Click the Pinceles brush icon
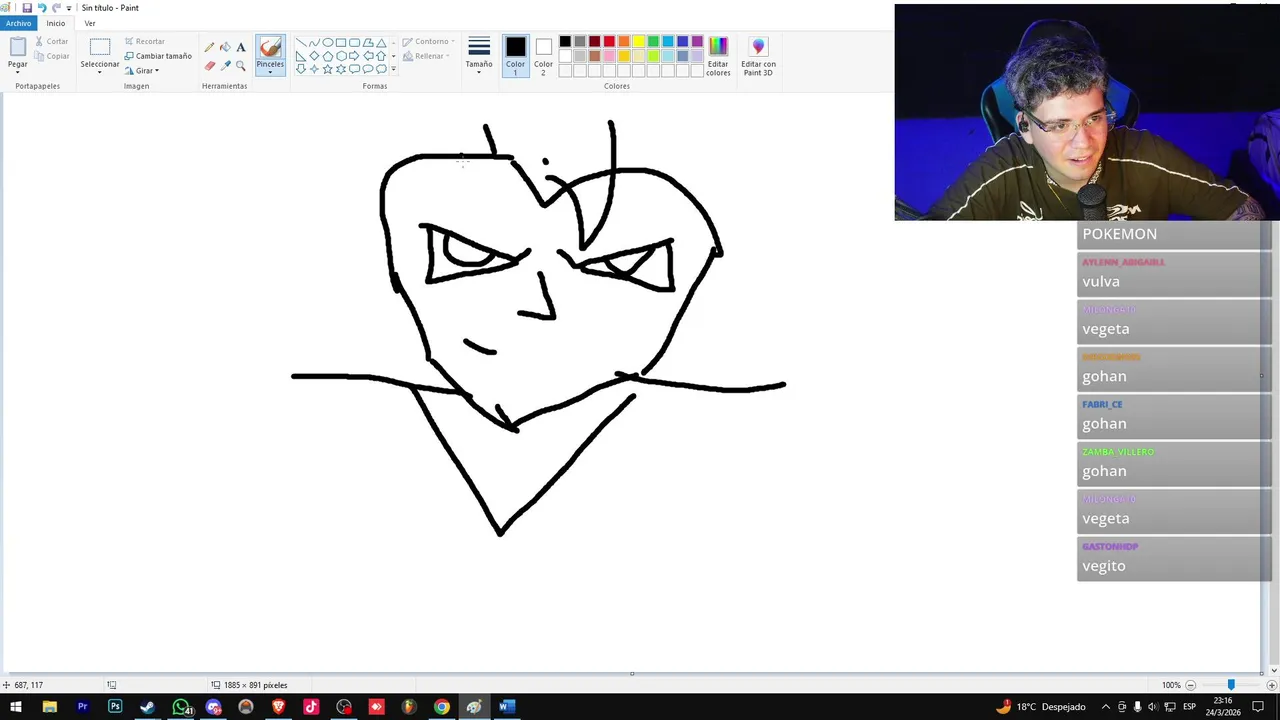Screen dimensions: 1280x720 [x=270, y=47]
